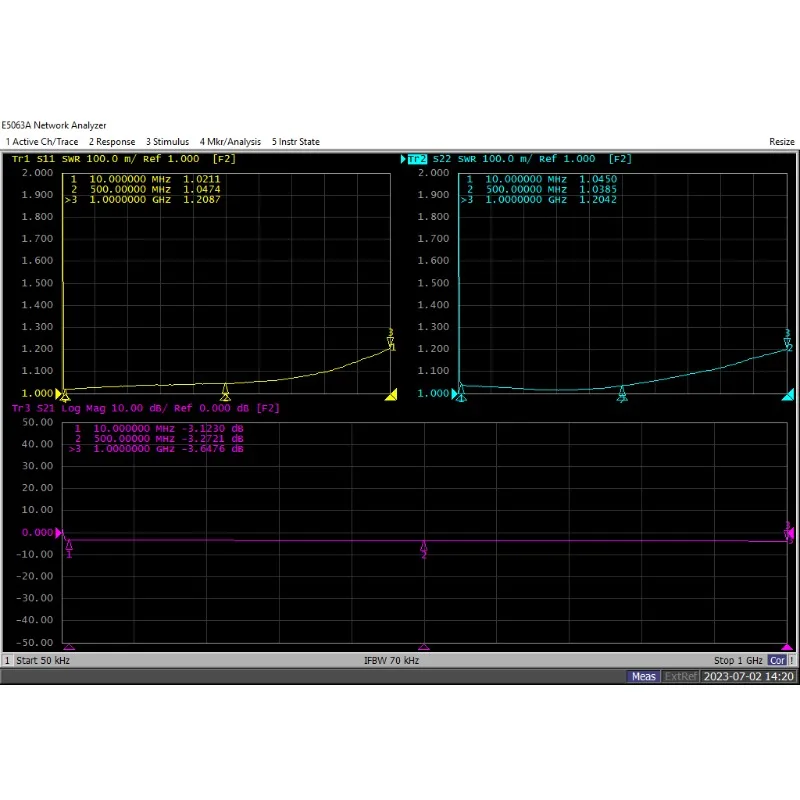Click the Resize button
Viewport: 800px width, 800px height.
(782, 142)
